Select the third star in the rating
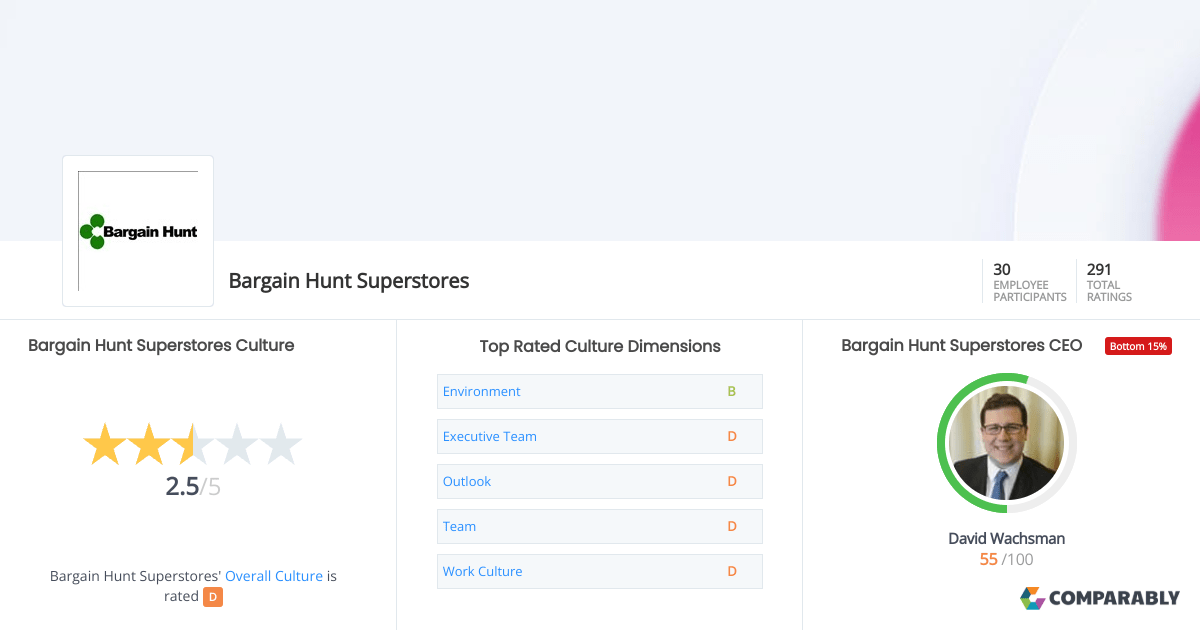This screenshot has width=1200, height=630. 193,443
